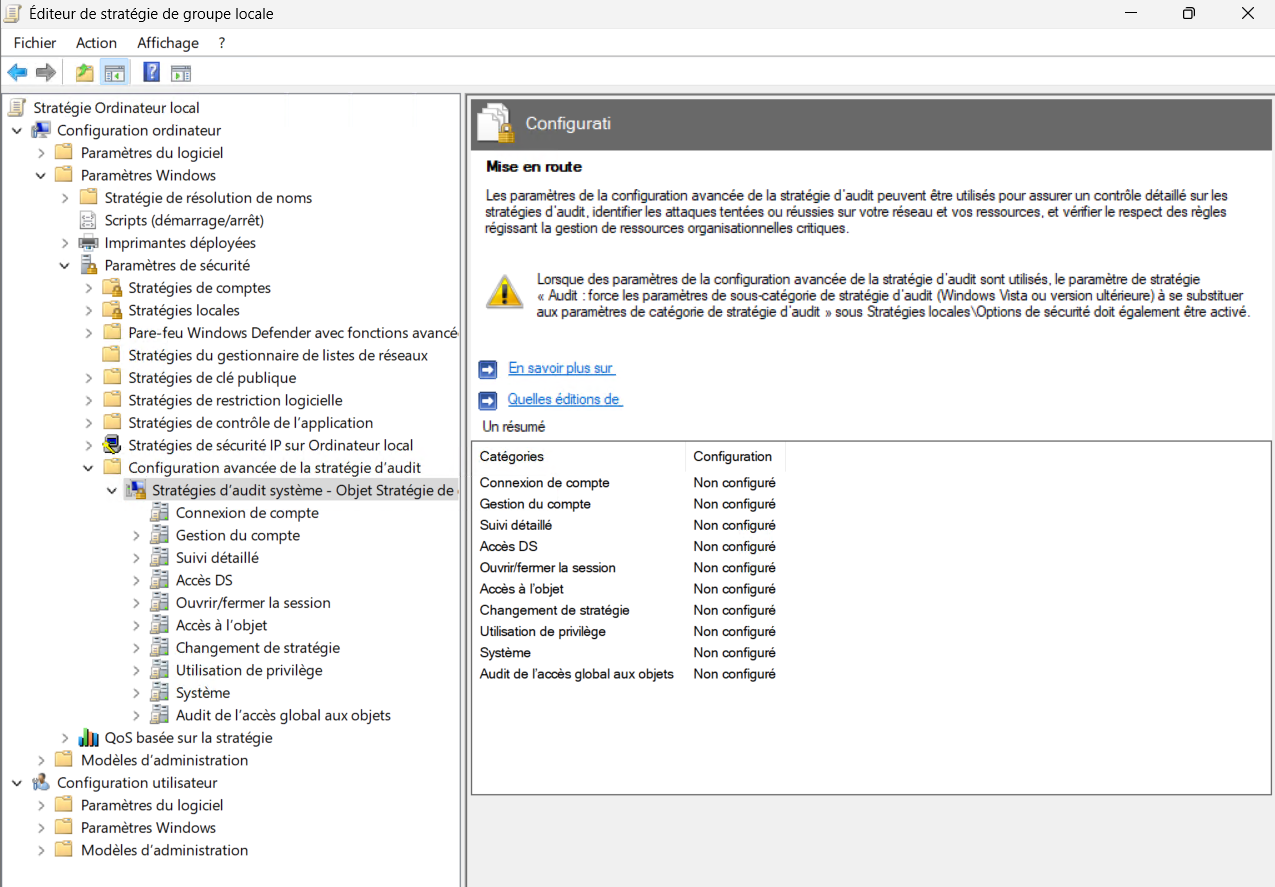1275x887 pixels.
Task: Go up one level with folder icon
Action: [x=85, y=72]
